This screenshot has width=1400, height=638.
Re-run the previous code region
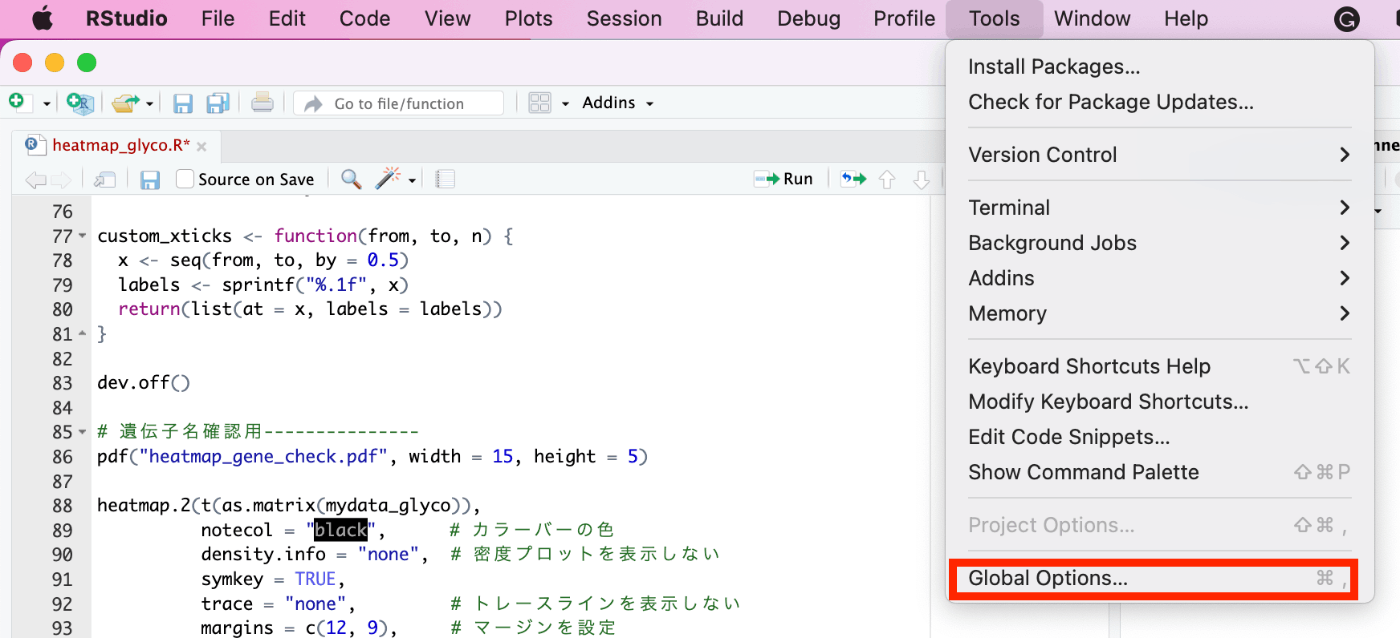tap(853, 179)
